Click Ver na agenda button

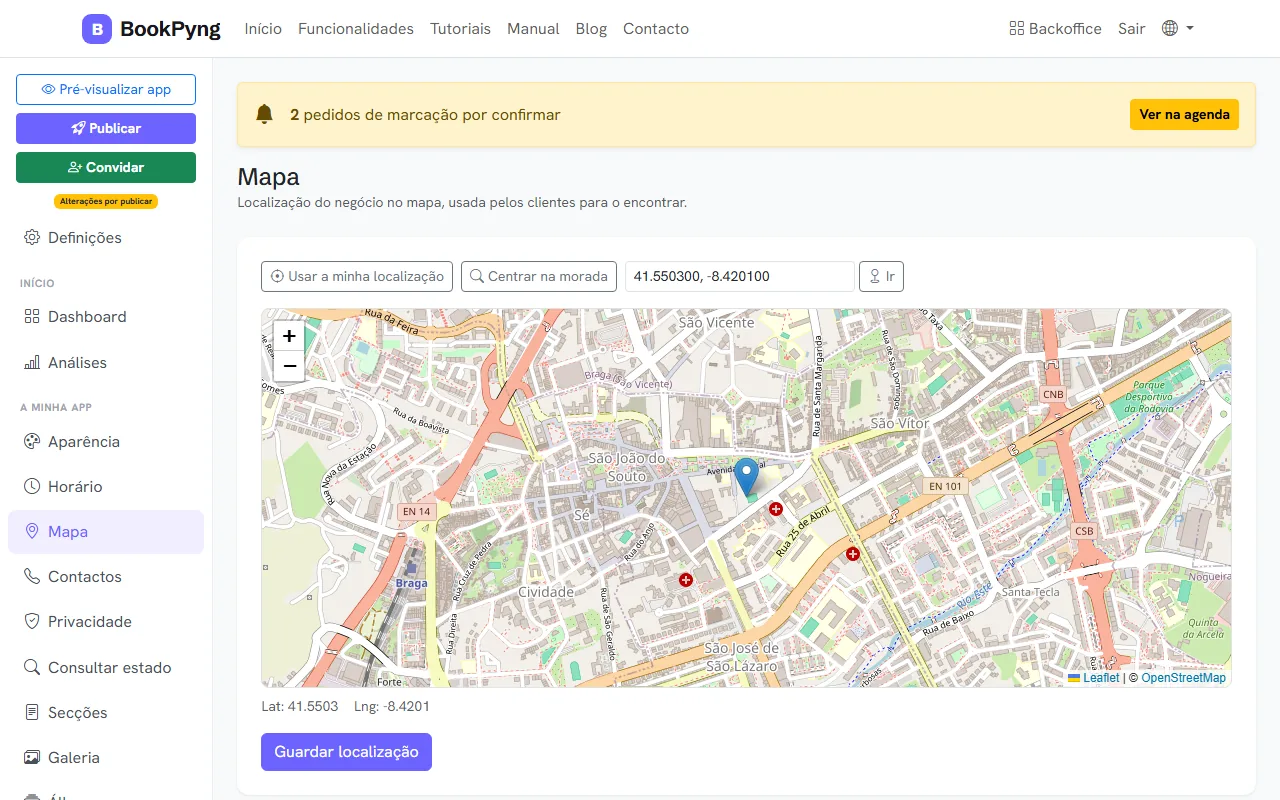1184,114
